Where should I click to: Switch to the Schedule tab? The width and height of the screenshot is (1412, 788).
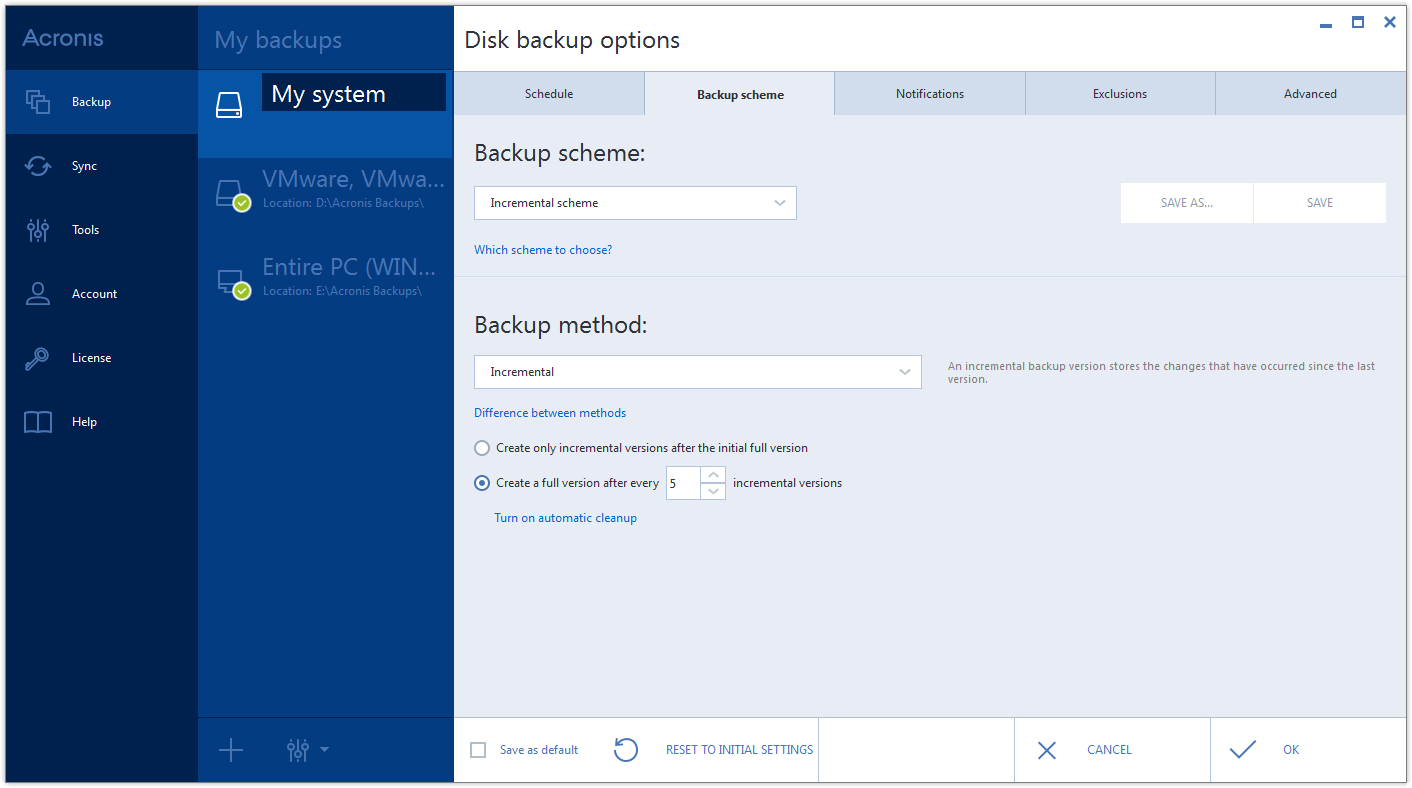point(549,94)
